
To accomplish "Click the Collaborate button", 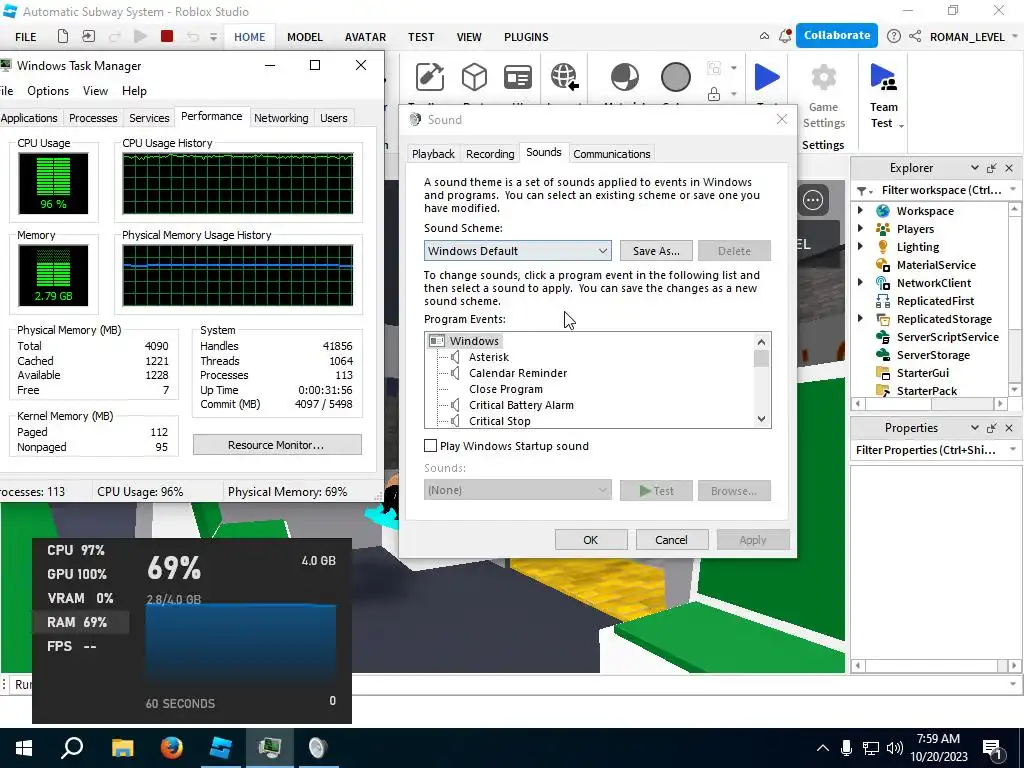I will tap(837, 36).
